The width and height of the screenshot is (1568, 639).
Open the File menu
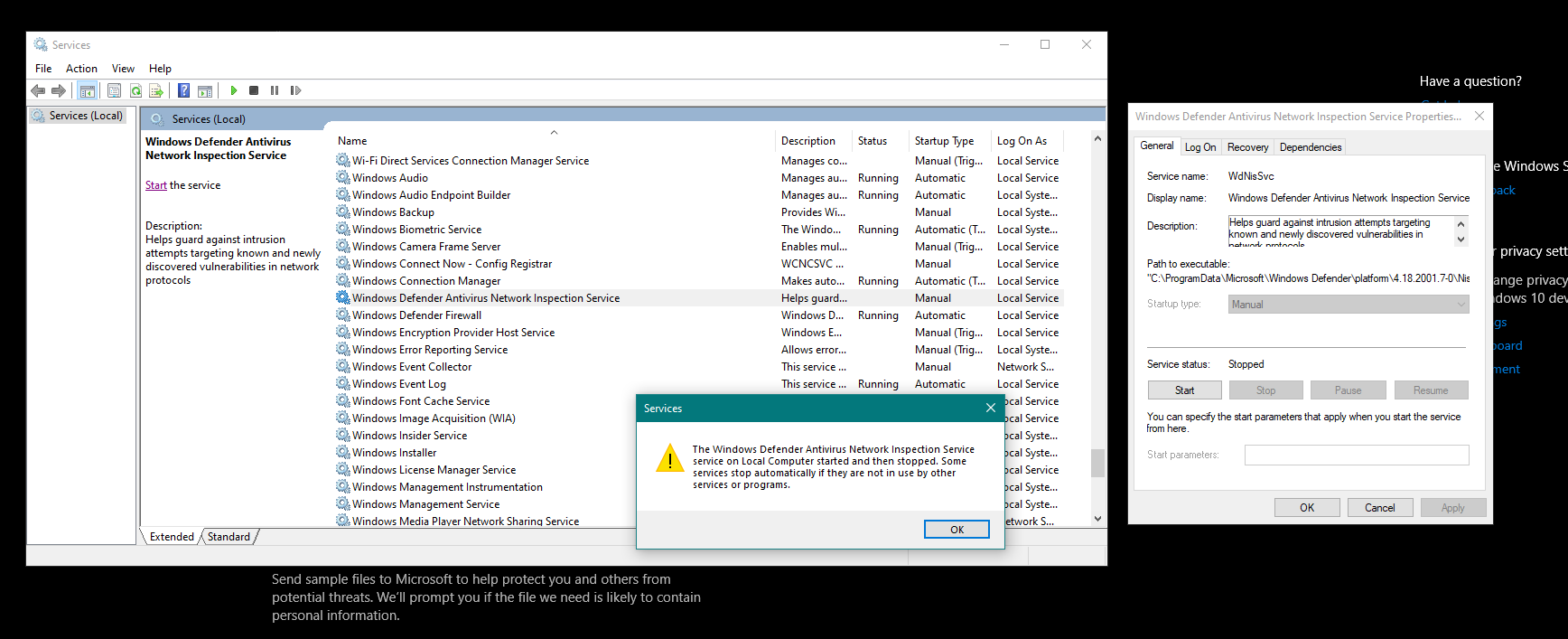43,69
